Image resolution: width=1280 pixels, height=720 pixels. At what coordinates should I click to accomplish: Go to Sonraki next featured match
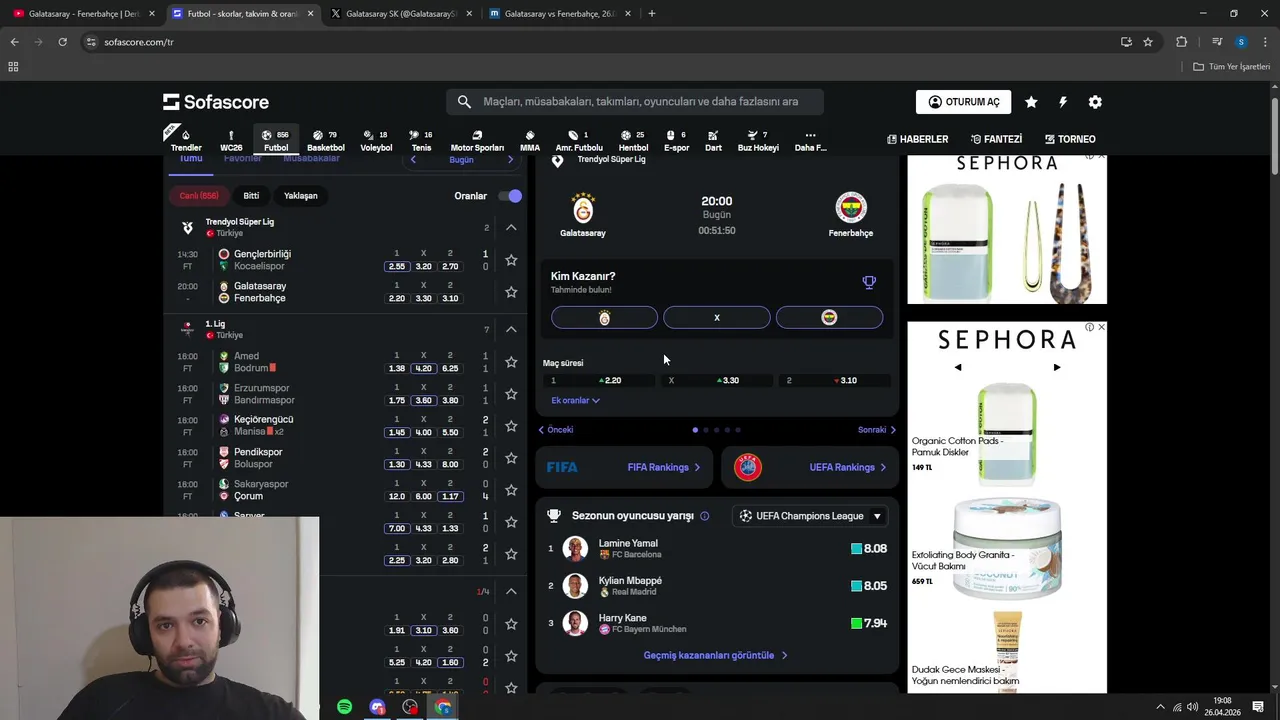coord(877,430)
